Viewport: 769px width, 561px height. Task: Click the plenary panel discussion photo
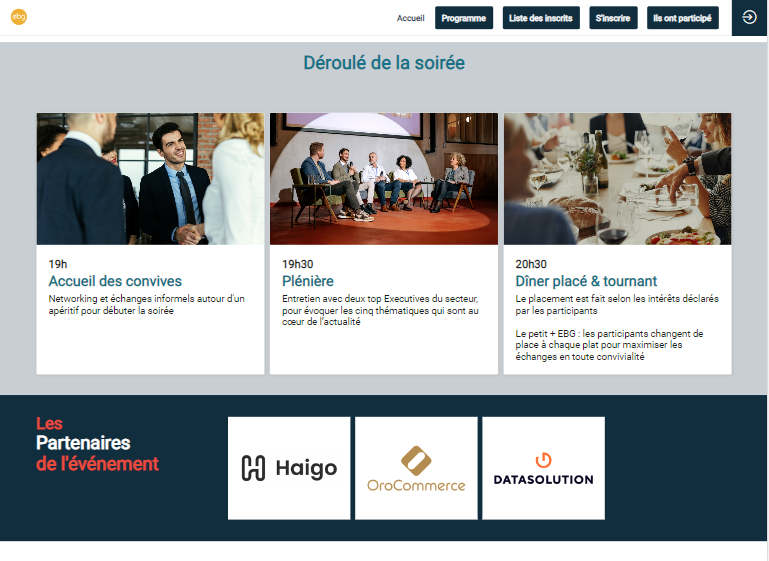[x=384, y=179]
